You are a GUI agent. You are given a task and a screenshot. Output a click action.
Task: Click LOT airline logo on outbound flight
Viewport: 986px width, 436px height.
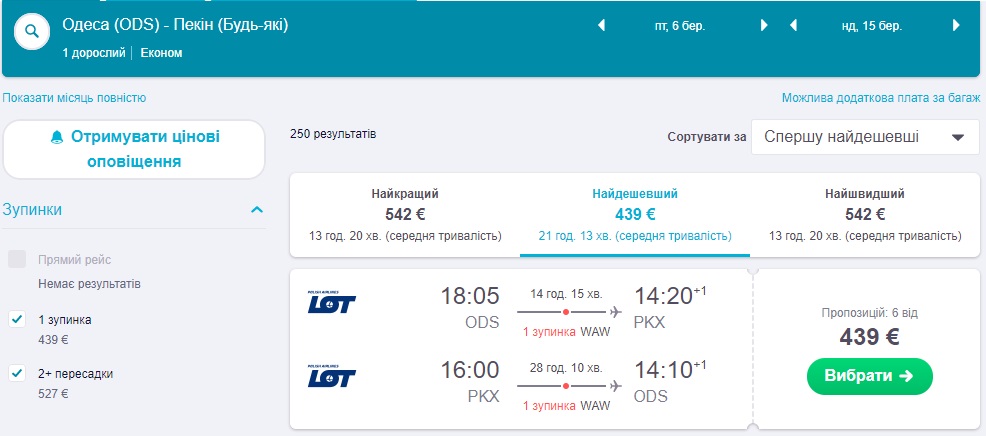pos(332,301)
